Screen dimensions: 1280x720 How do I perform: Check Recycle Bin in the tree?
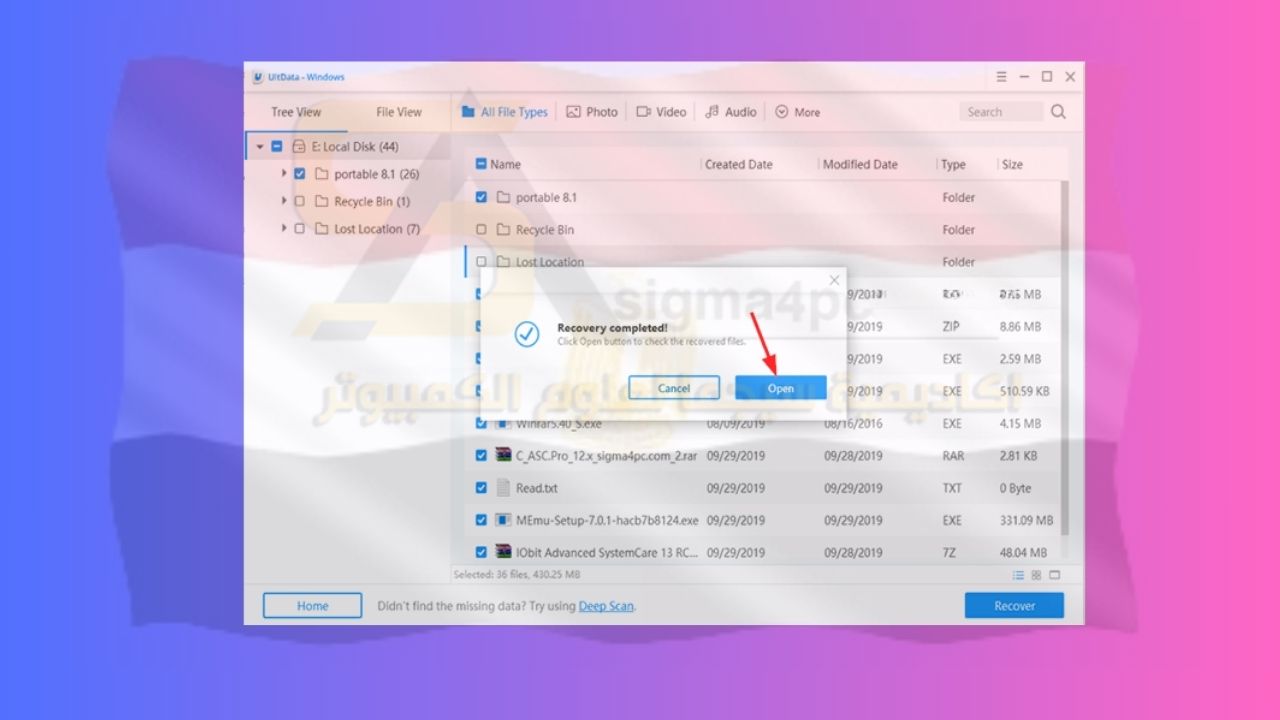pos(300,201)
